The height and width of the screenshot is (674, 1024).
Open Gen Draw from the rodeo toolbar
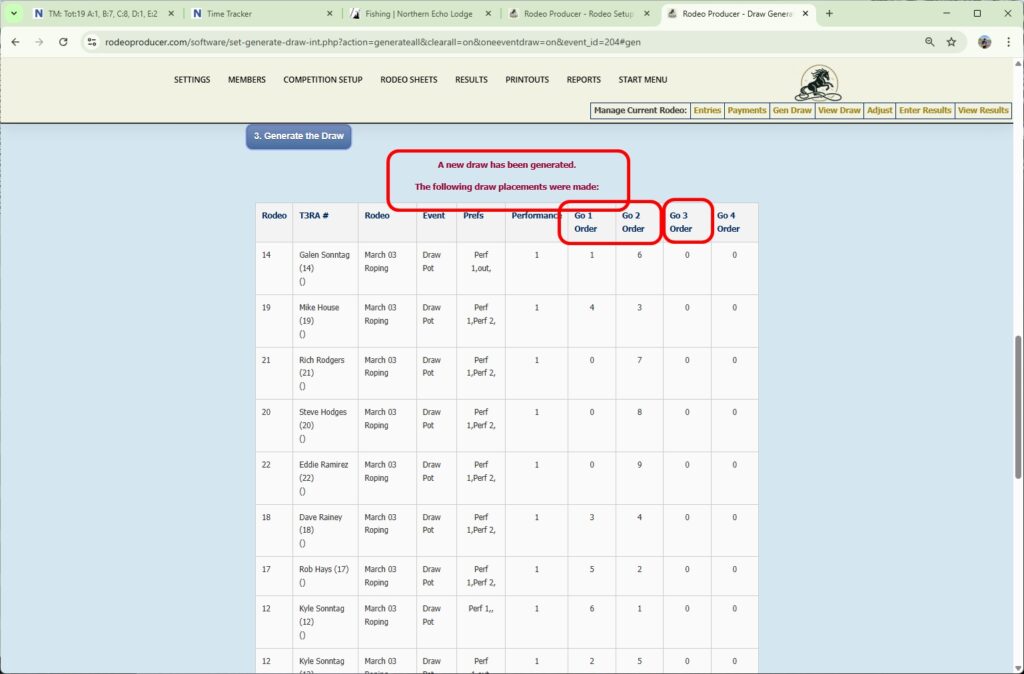tap(791, 110)
